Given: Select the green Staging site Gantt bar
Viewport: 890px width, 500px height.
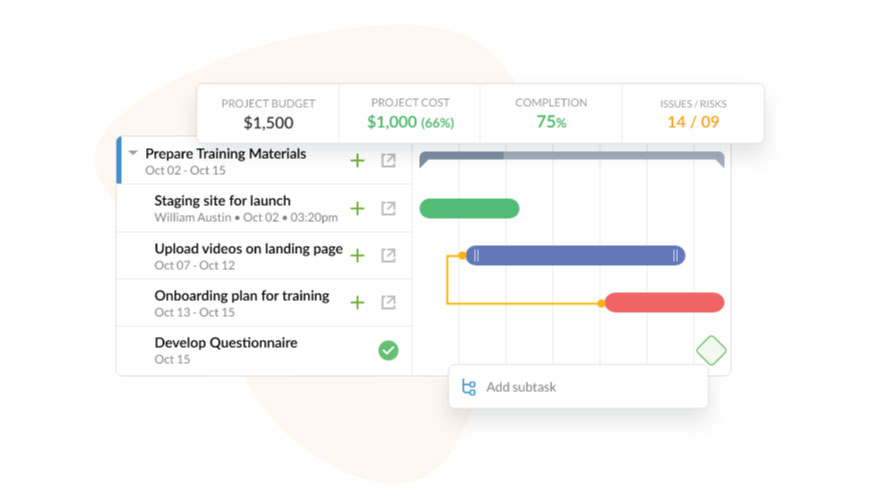Looking at the screenshot, I should (469, 208).
